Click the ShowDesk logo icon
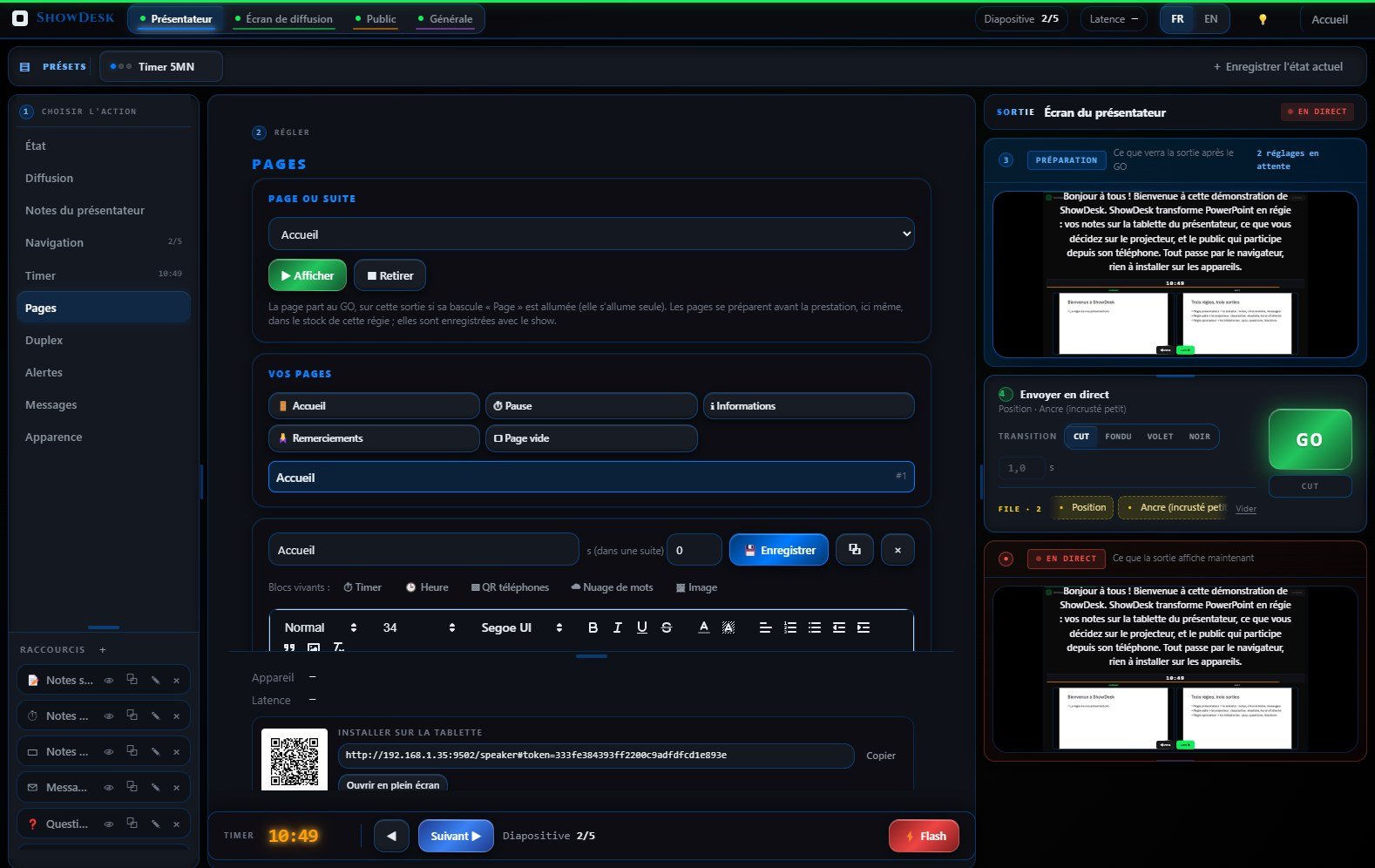 (x=20, y=18)
